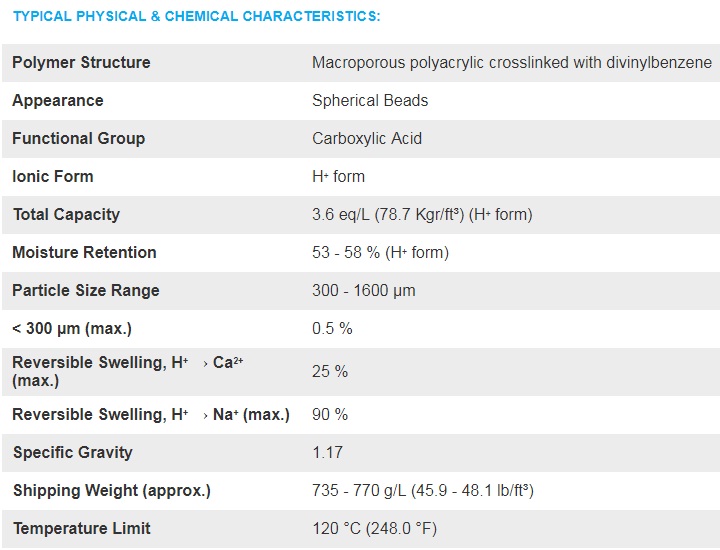The height and width of the screenshot is (550, 720).
Task: Click the 3.6 eq/L capacity value
Action: point(422,214)
